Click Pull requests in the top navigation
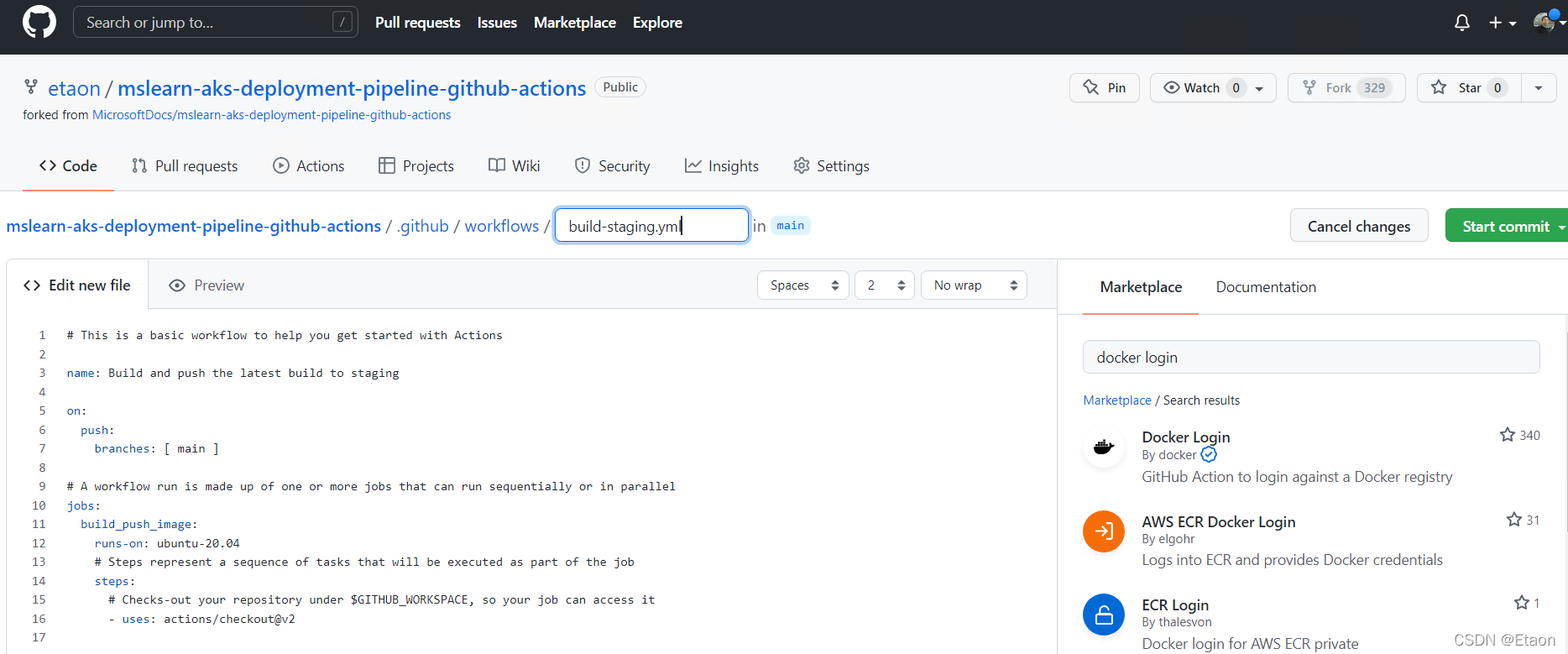This screenshot has height=654, width=1568. tap(418, 23)
